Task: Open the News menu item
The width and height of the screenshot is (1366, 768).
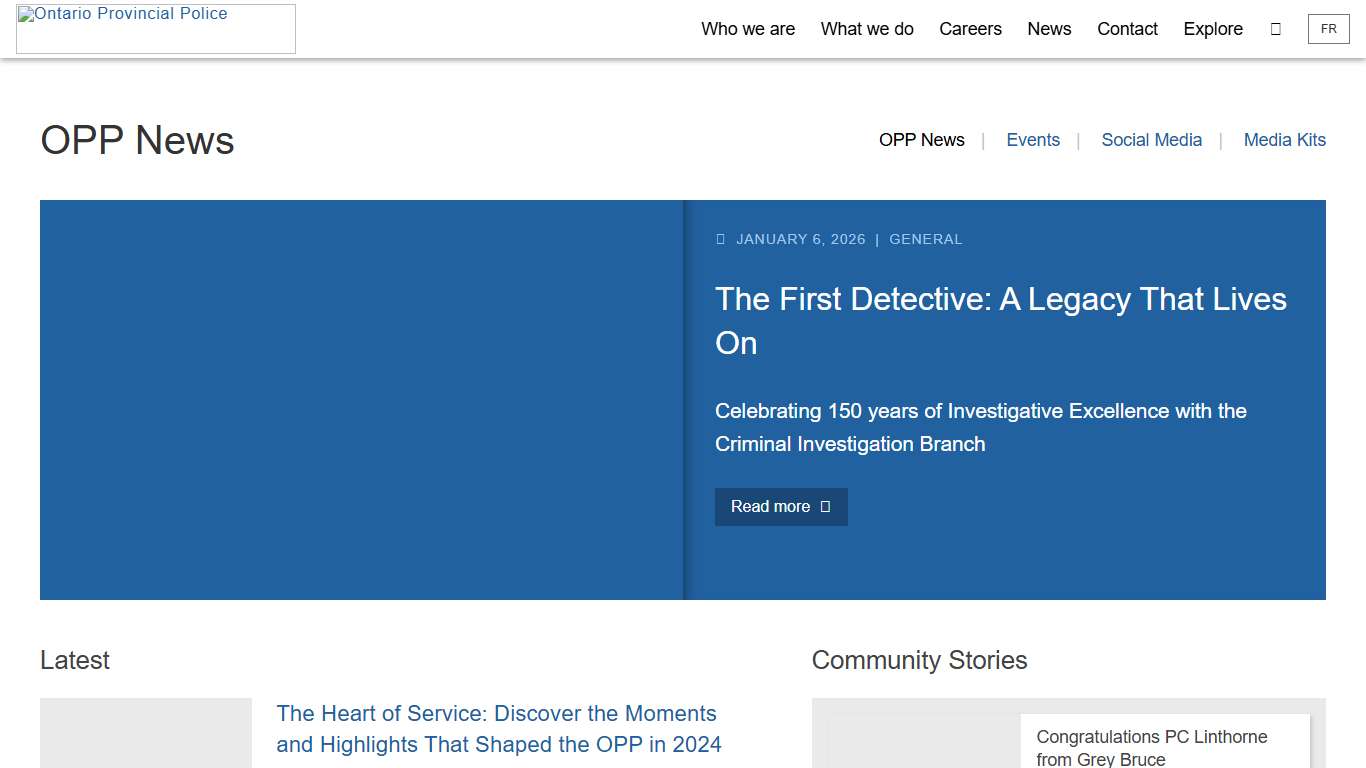Action: 1049,29
